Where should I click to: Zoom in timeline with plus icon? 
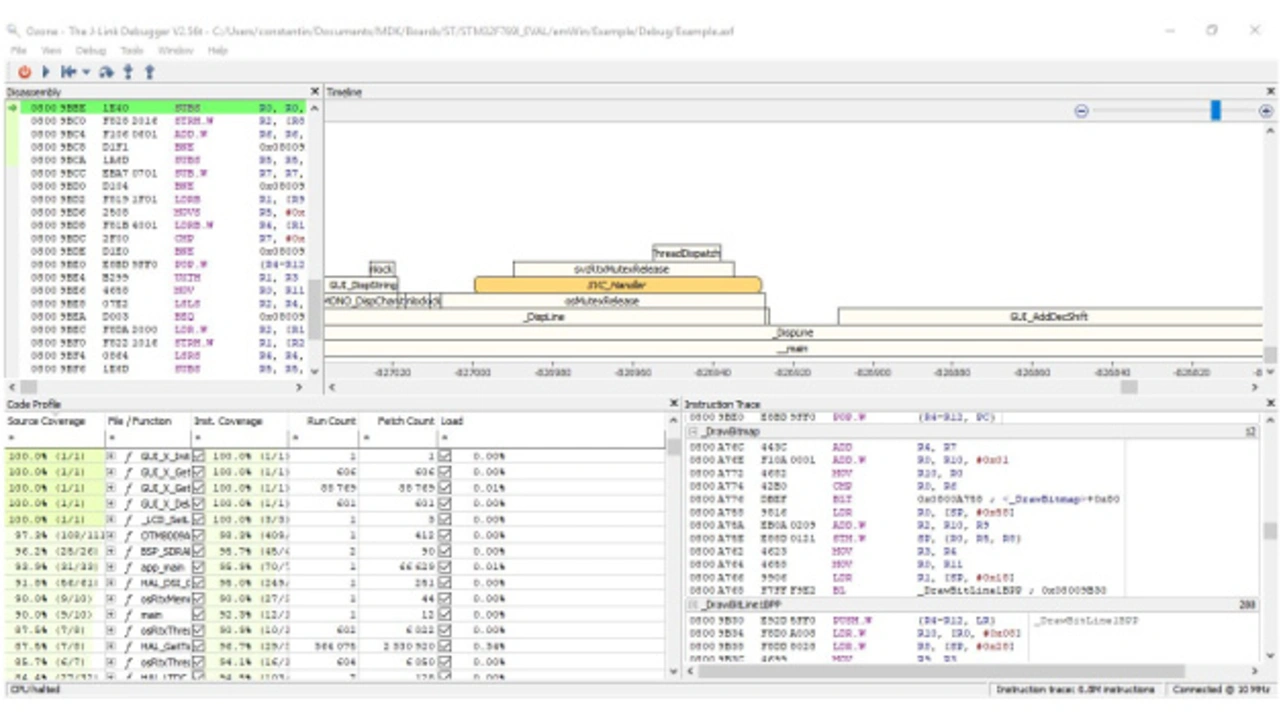[x=1266, y=111]
